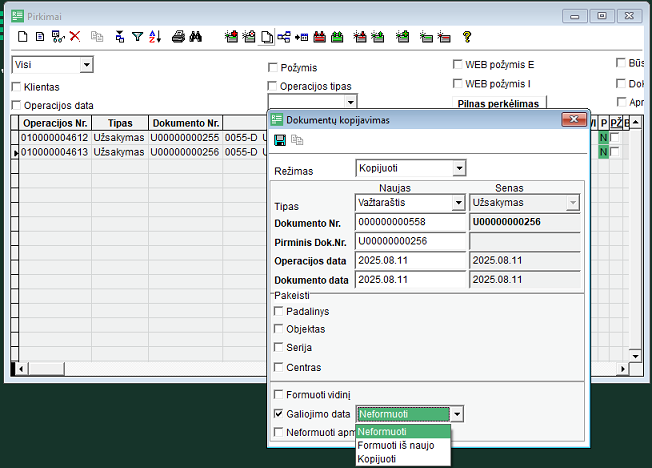
Task: Click the printer icon
Action: tap(178, 37)
